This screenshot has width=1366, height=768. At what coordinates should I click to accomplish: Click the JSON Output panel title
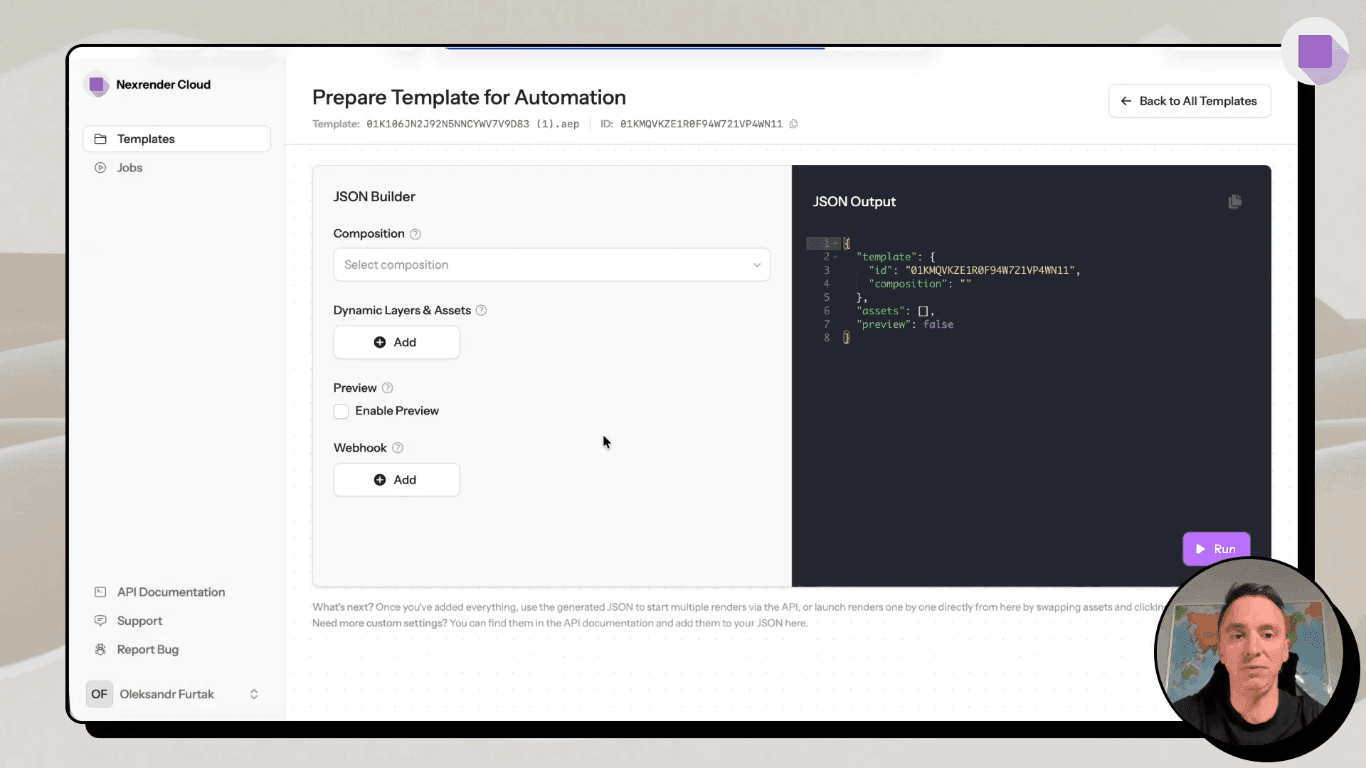click(x=854, y=202)
